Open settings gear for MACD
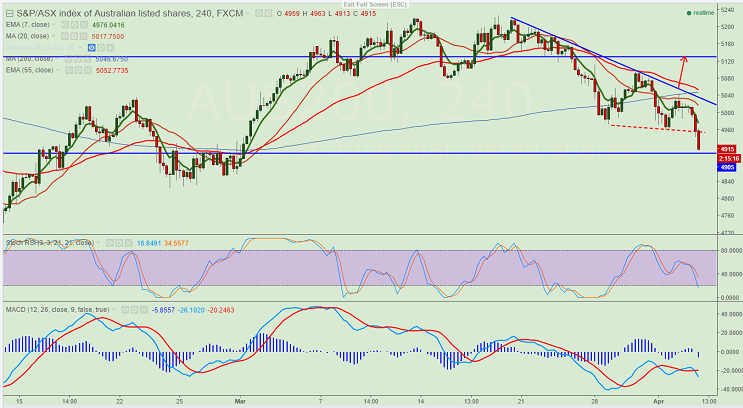 134,310
